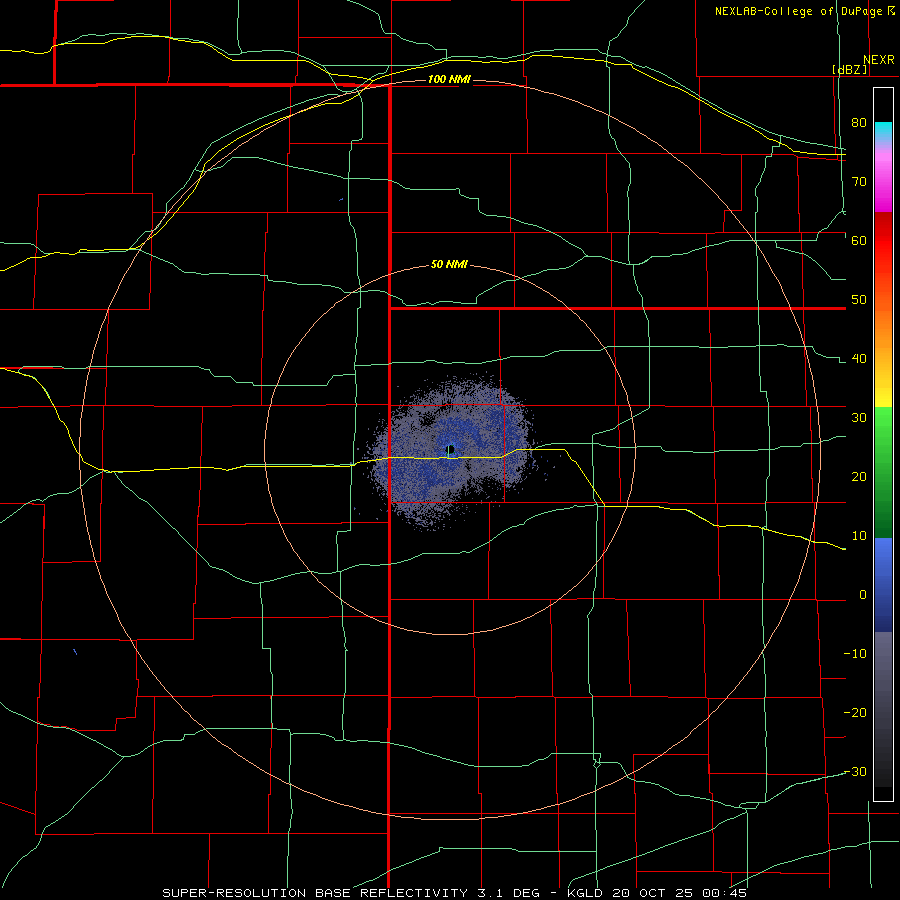Click the Super-Resolution Base Reflectivity caption

455,893
